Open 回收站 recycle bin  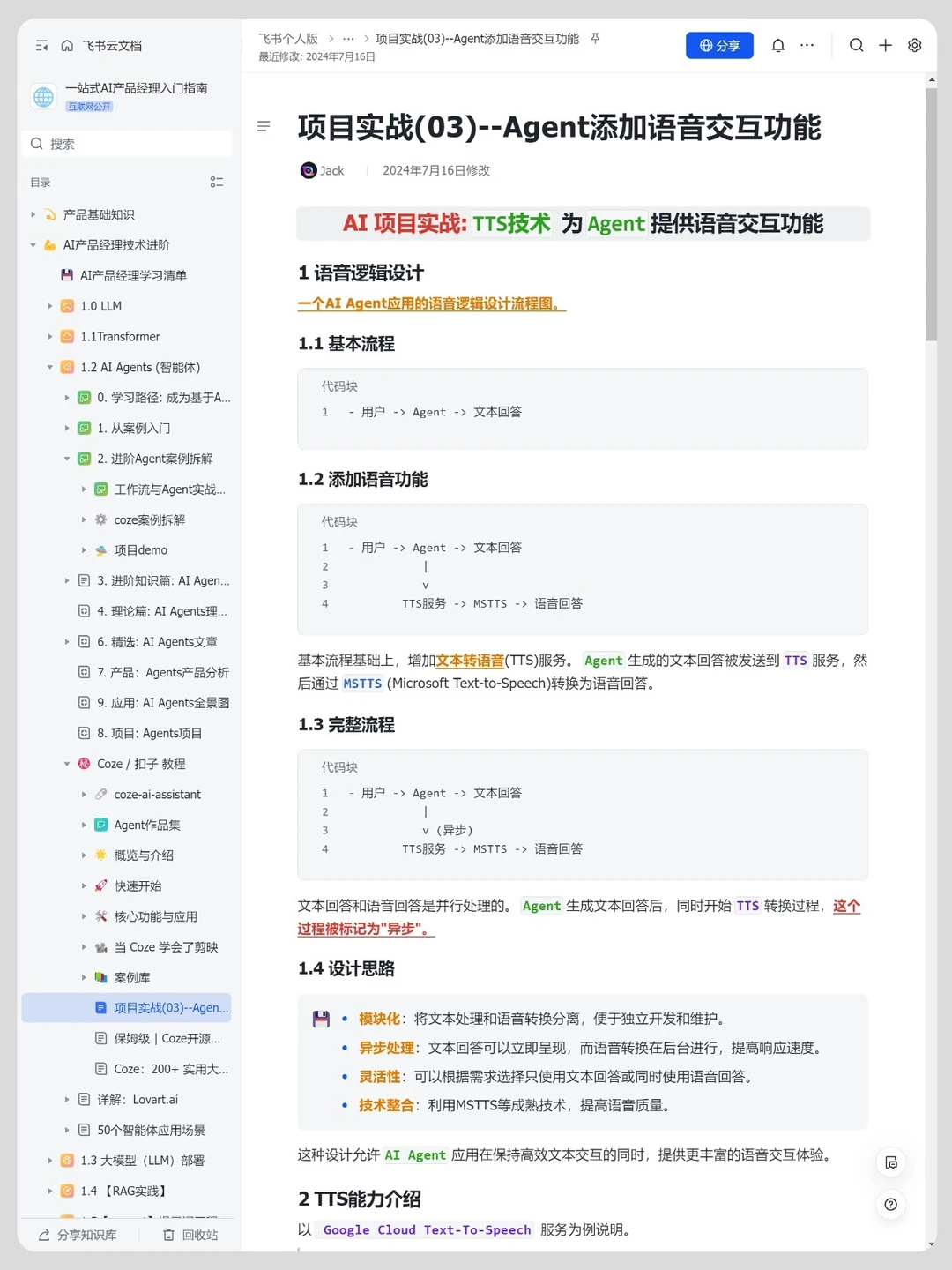(190, 1235)
